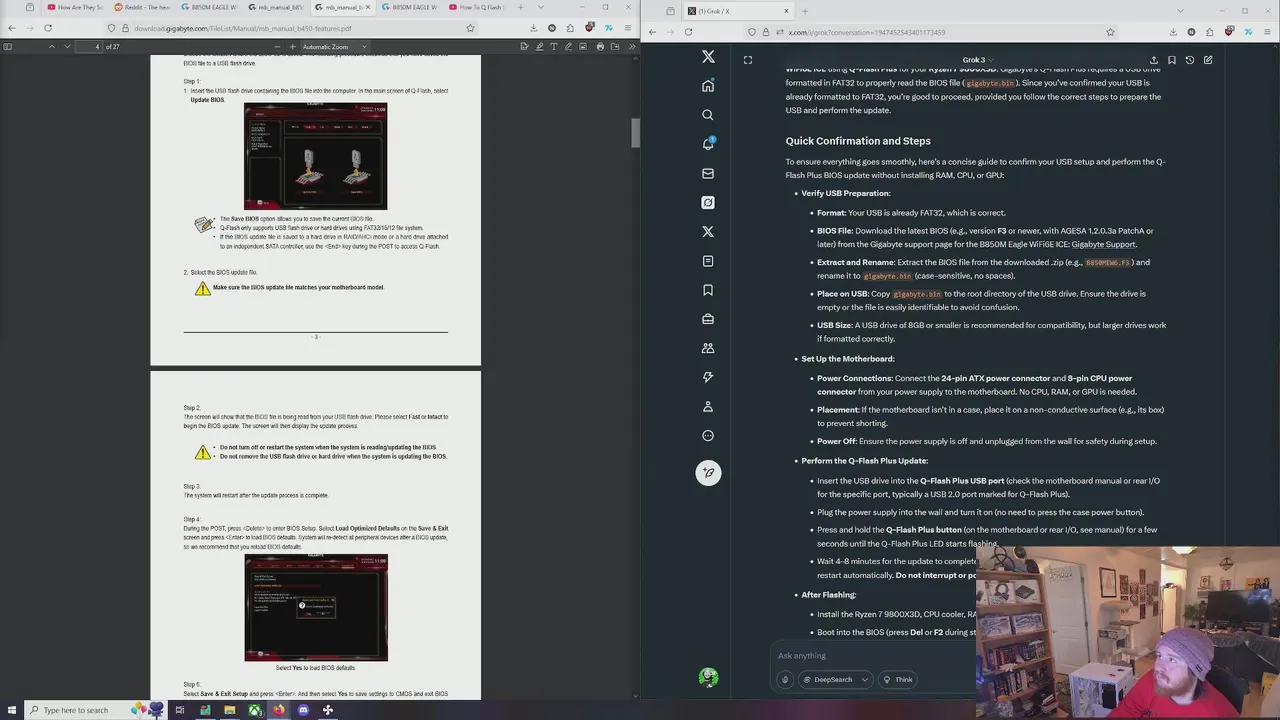The height and width of the screenshot is (720, 1280).
Task: Zoom out in the PDF viewer
Action: (x=277, y=46)
